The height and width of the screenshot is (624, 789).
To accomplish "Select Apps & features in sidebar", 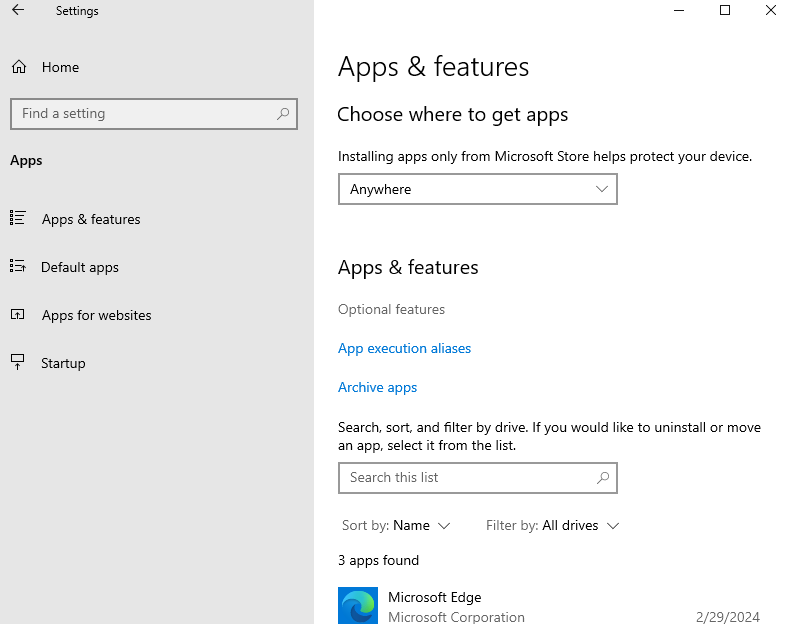I will pyautogui.click(x=91, y=219).
